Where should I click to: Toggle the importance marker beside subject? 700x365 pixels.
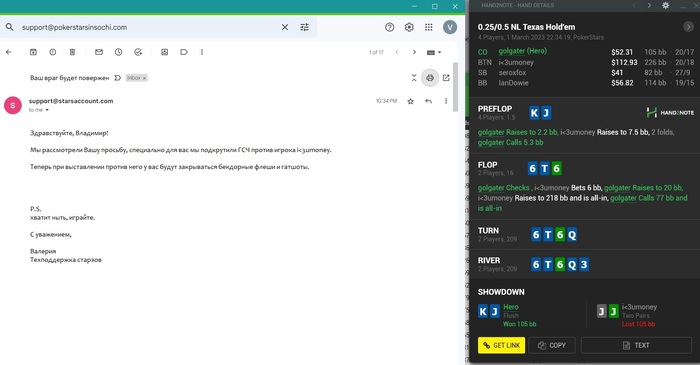pos(117,78)
